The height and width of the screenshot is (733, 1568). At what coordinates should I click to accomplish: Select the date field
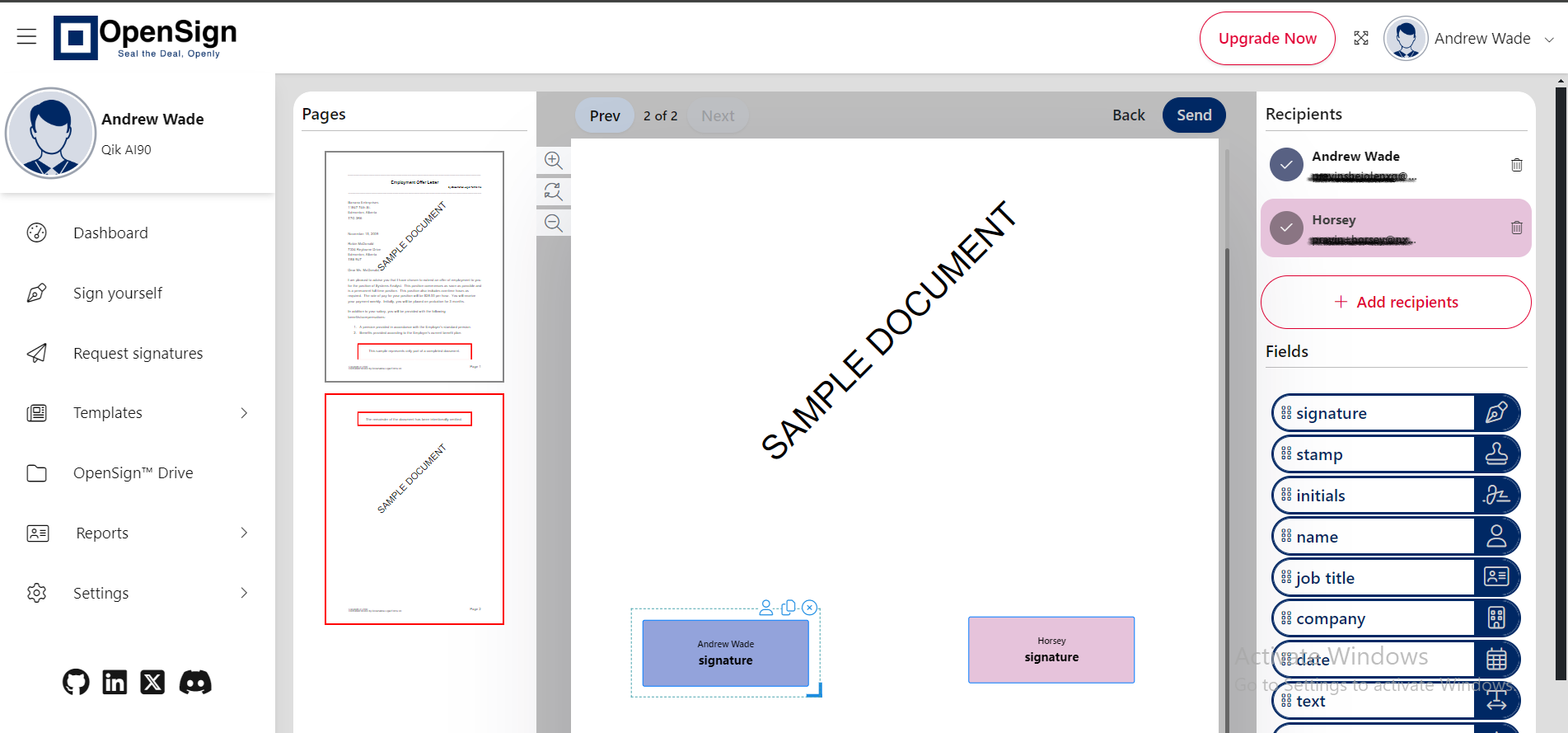point(1396,660)
